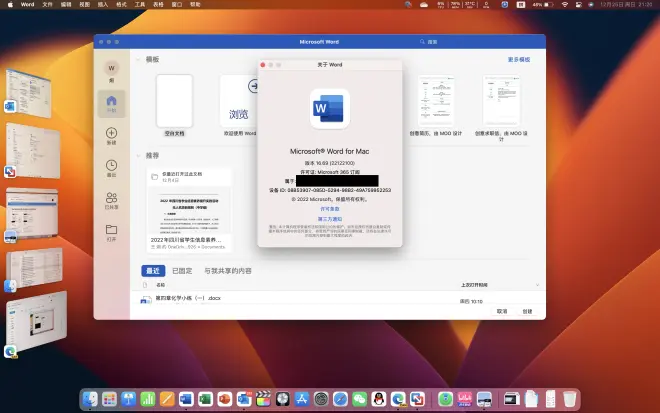Viewport: 660px width, 413px height.
Task: Open Launchpad from the Dock
Action: [109, 399]
